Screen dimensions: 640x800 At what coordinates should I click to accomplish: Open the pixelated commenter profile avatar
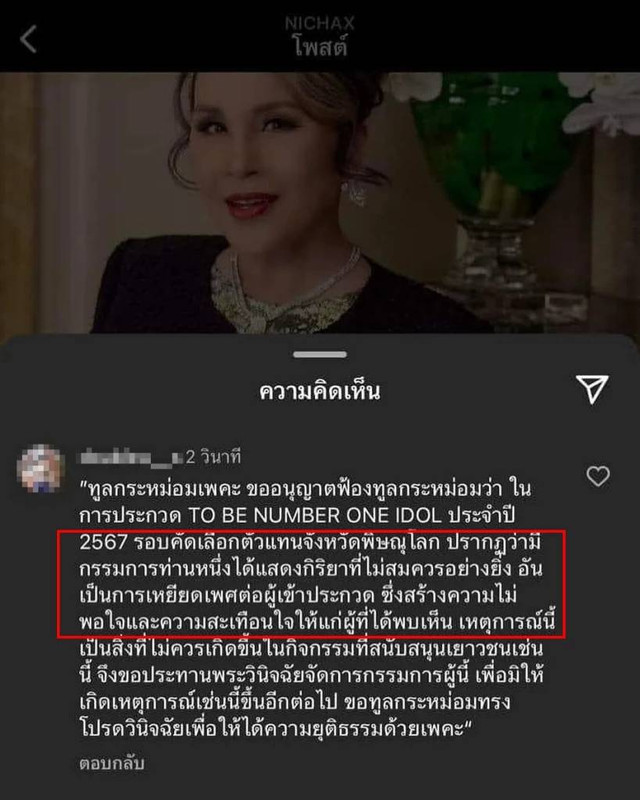pos(41,469)
